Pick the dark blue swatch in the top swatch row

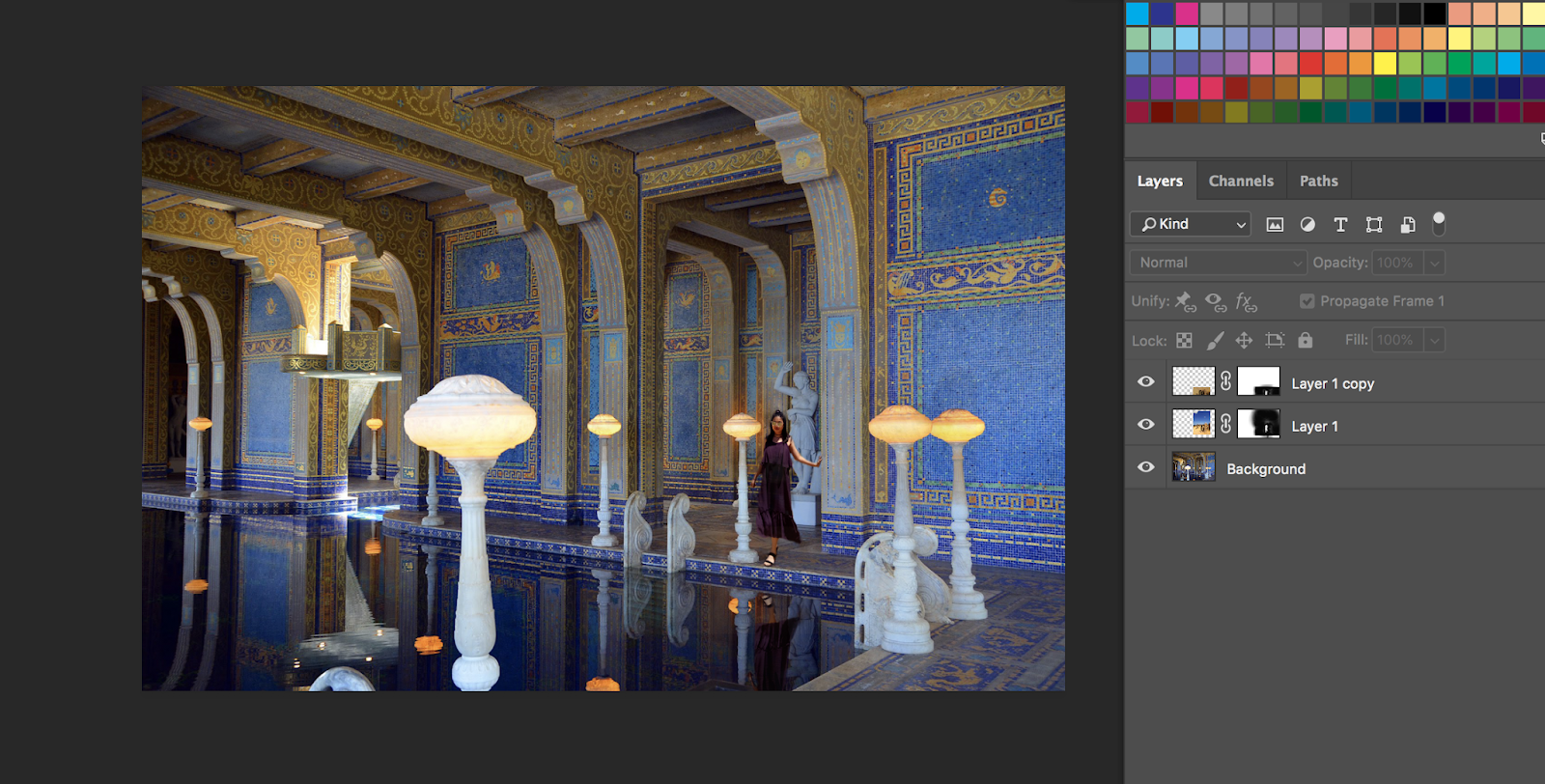click(1163, 13)
